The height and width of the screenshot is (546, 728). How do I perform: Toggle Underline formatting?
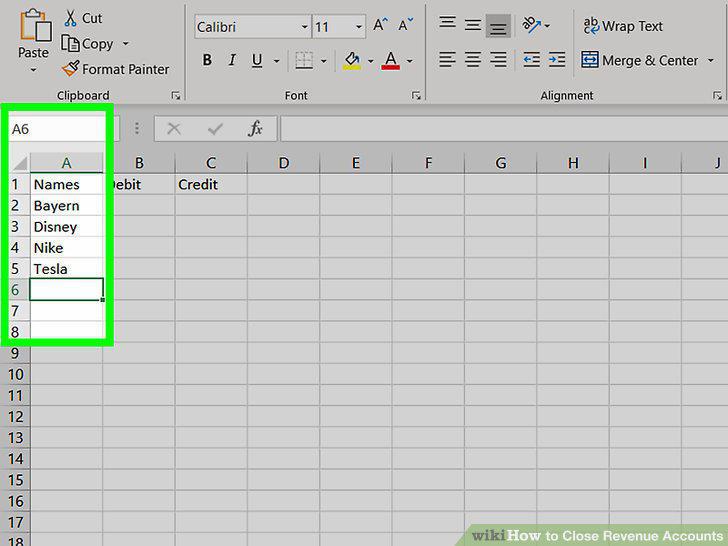tap(257, 60)
